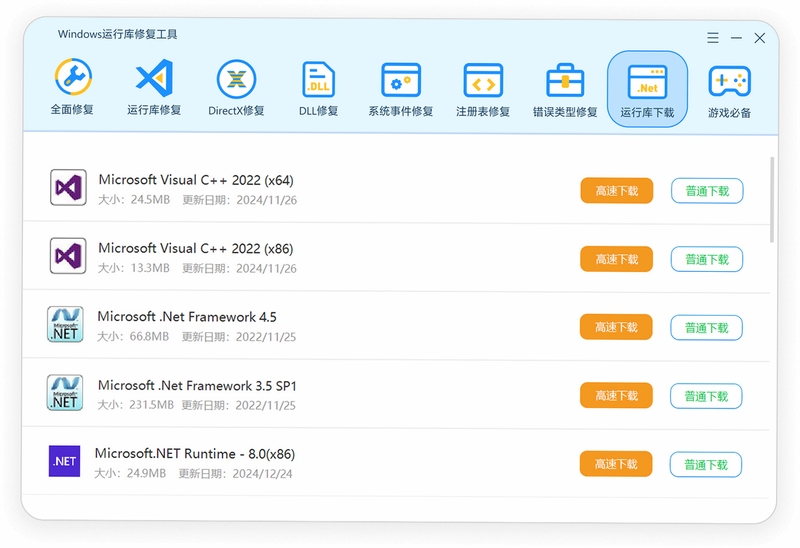Click the Visual C++ 2022 (x86) icon
The height and width of the screenshot is (548, 800).
68,256
